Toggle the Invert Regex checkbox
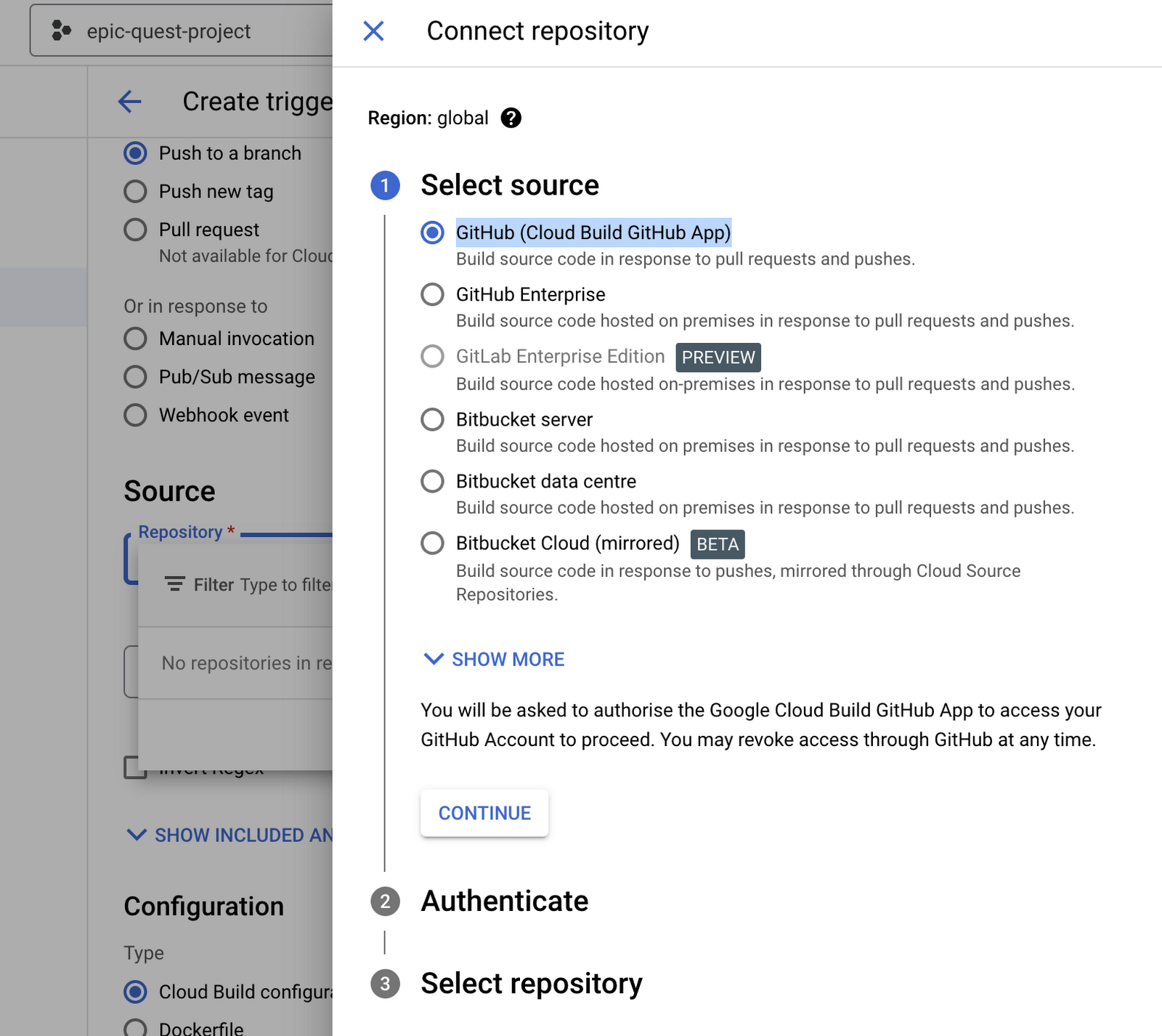1162x1036 pixels. coord(135,767)
